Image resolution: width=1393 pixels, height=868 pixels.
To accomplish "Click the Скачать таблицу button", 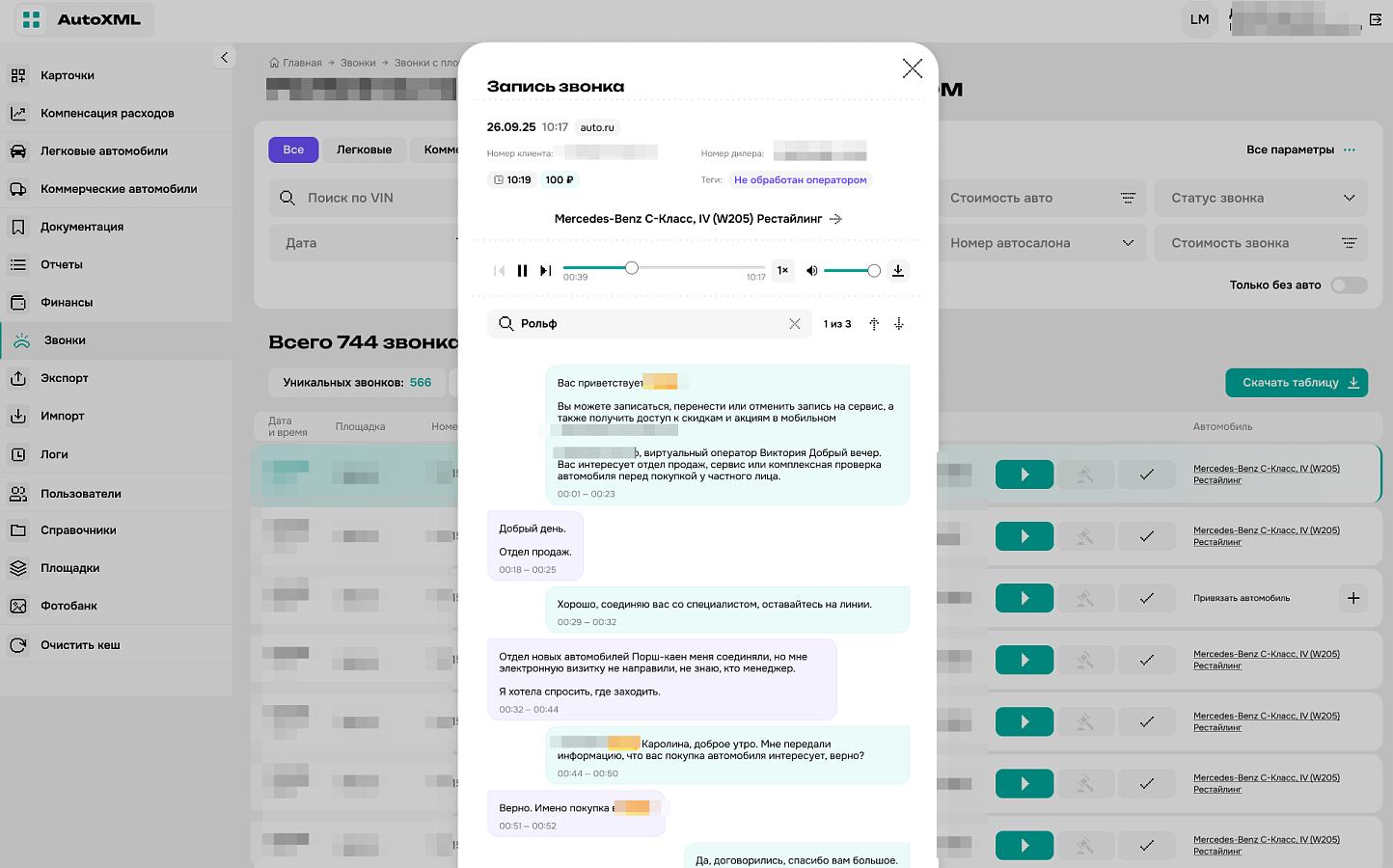I will click(1297, 383).
